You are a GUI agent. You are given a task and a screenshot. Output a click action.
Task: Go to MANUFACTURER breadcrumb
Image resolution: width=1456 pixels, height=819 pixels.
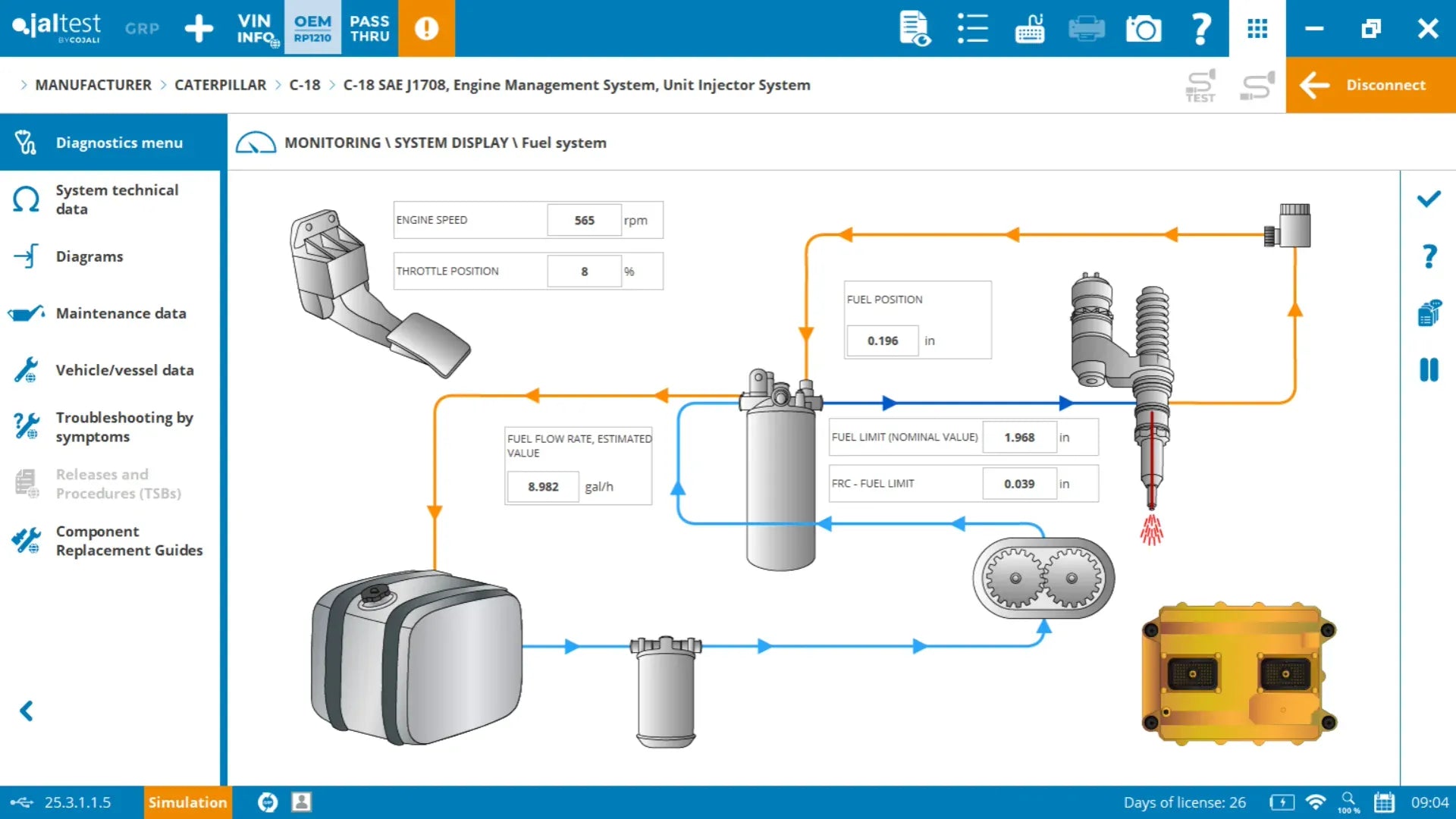[x=93, y=85]
